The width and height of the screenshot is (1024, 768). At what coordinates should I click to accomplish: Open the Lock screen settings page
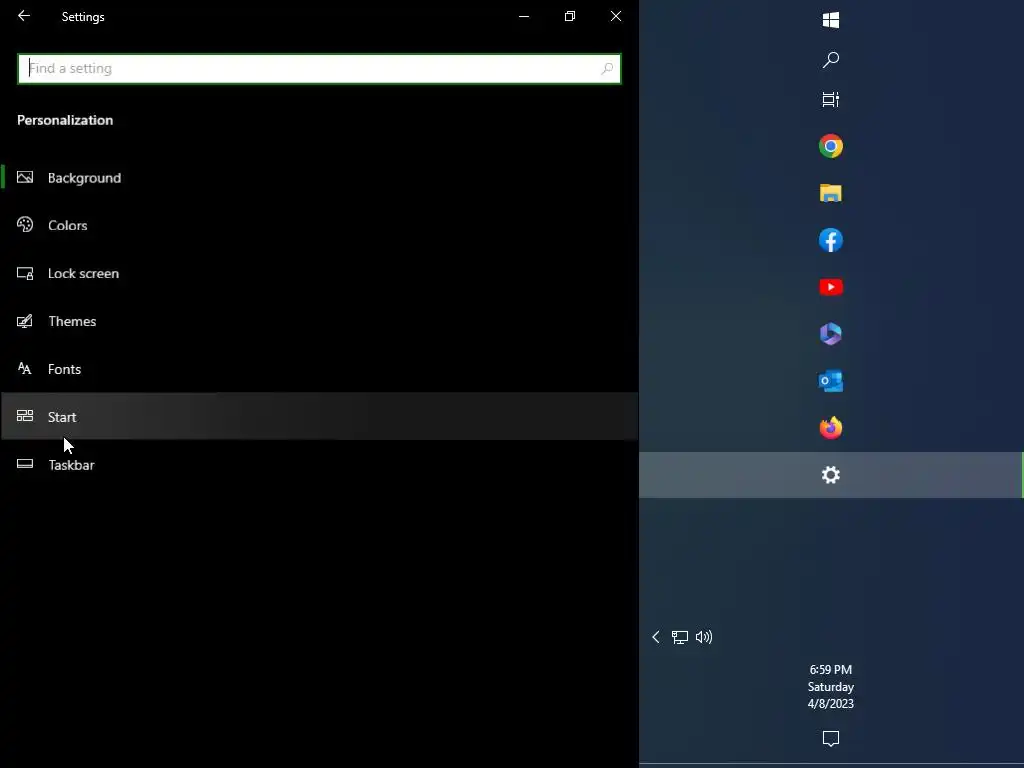click(319, 273)
